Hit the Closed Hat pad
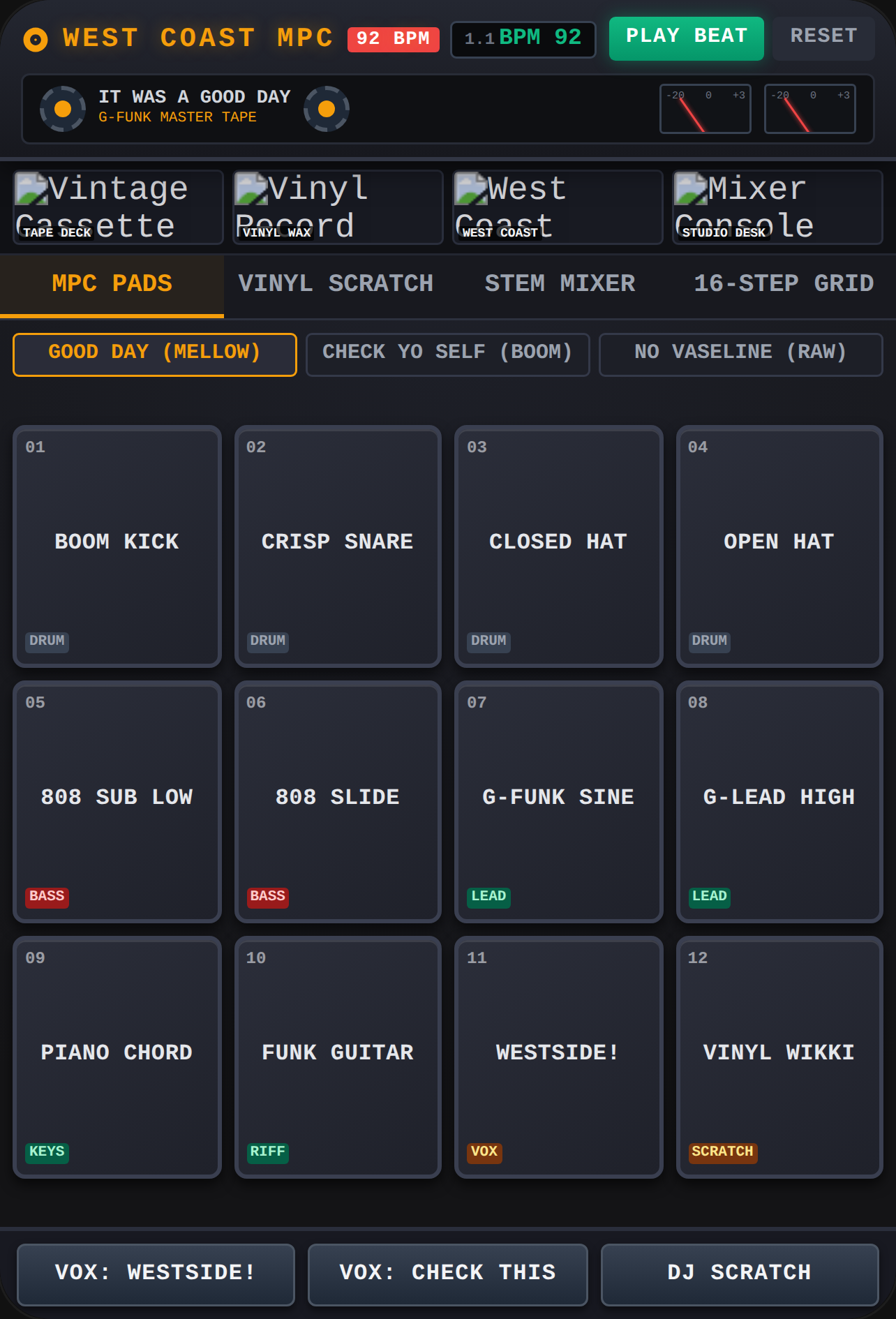 tap(558, 546)
